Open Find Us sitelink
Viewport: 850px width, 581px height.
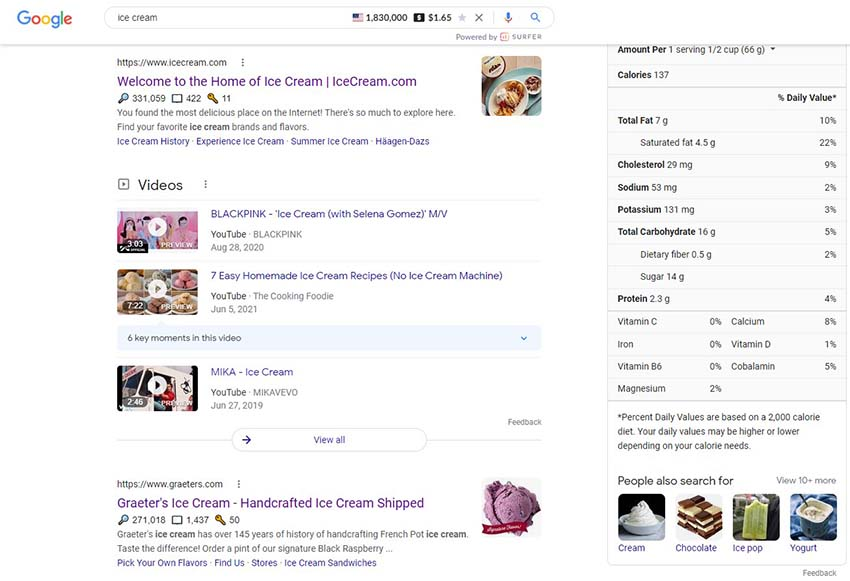pos(229,563)
